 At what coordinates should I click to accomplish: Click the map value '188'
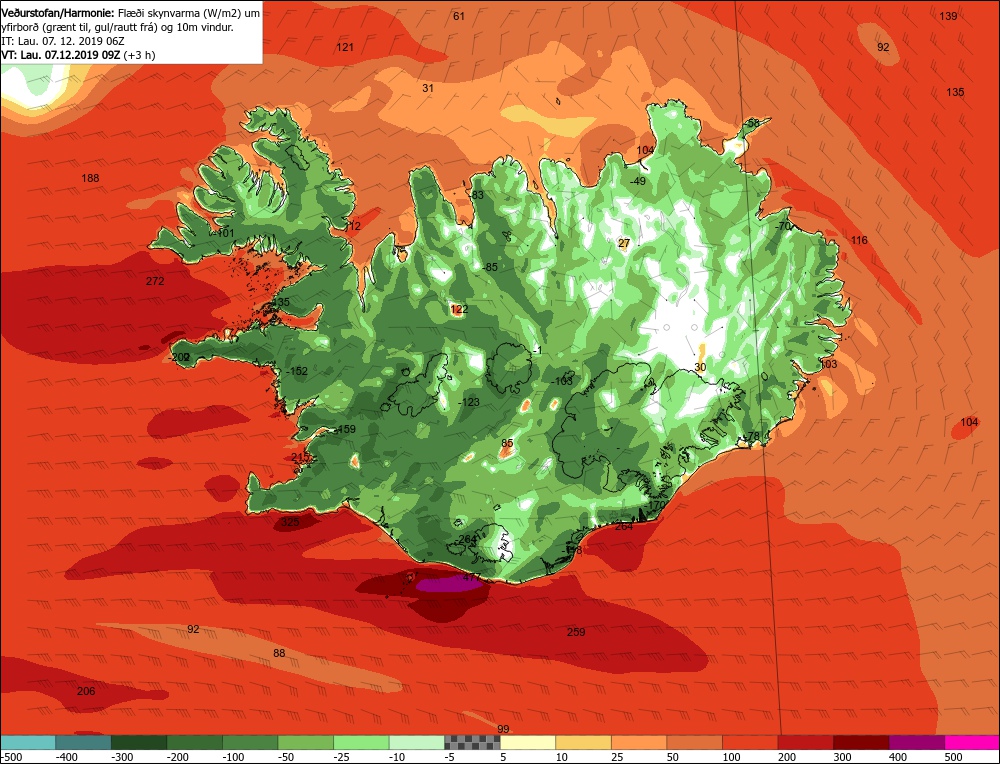91,178
